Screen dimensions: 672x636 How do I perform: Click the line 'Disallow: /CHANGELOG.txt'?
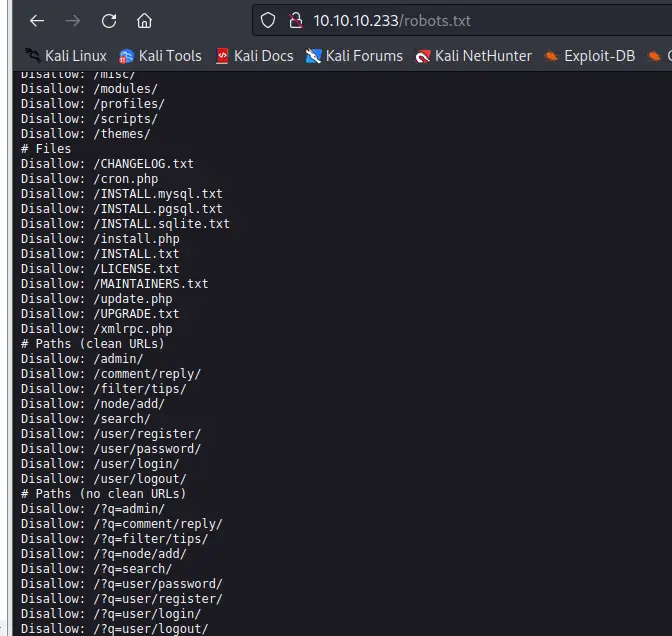(x=108, y=164)
